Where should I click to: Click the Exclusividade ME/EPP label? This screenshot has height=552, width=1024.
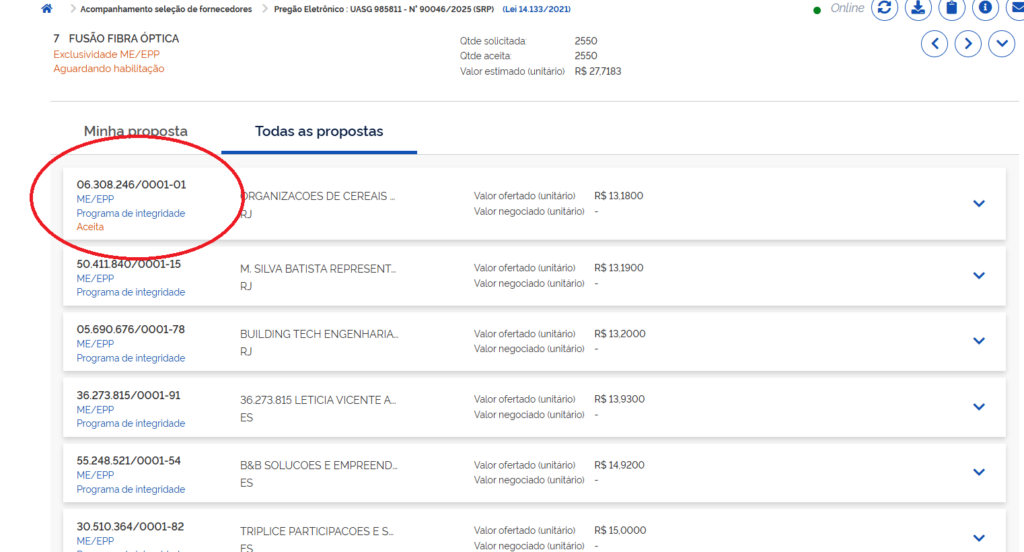(106, 54)
